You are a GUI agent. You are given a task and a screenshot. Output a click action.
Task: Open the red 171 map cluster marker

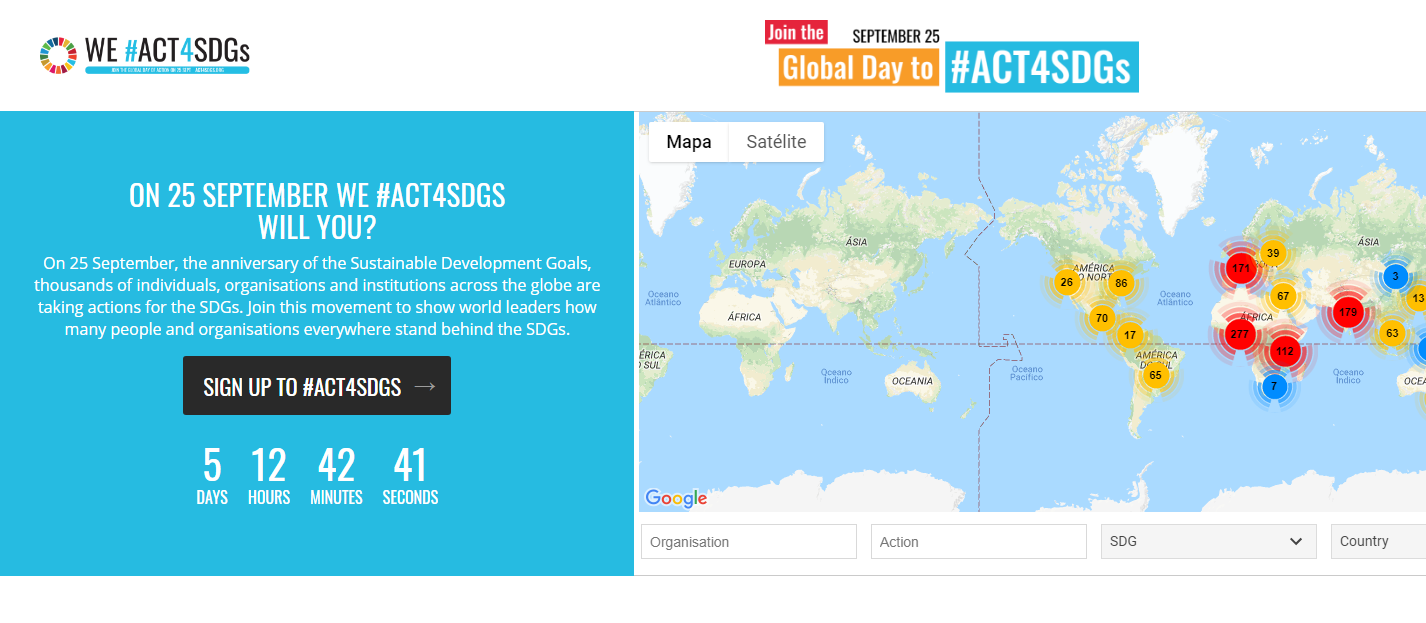coord(1241,268)
